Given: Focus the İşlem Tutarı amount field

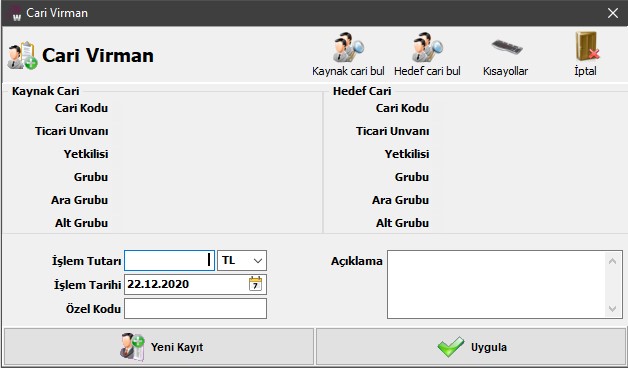Looking at the screenshot, I should pyautogui.click(x=169, y=261).
